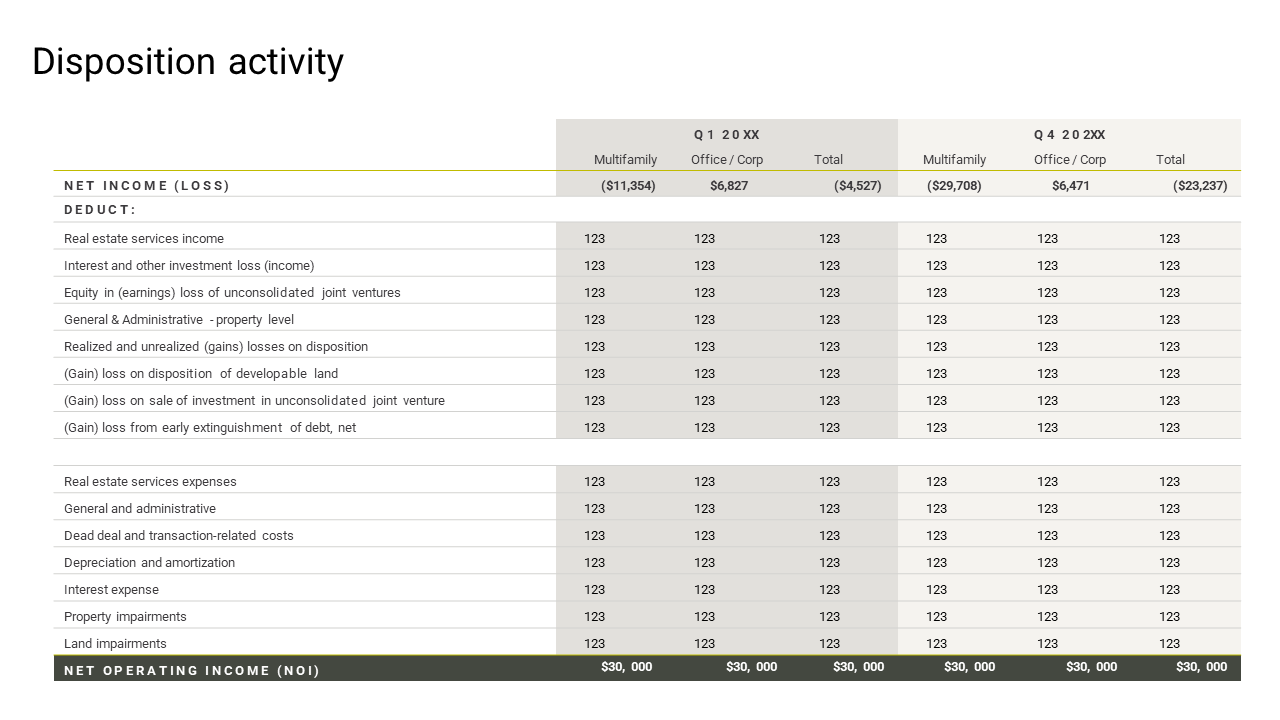This screenshot has width=1280, height=720.
Task: Select the ($11,354) net income value
Action: point(628,186)
